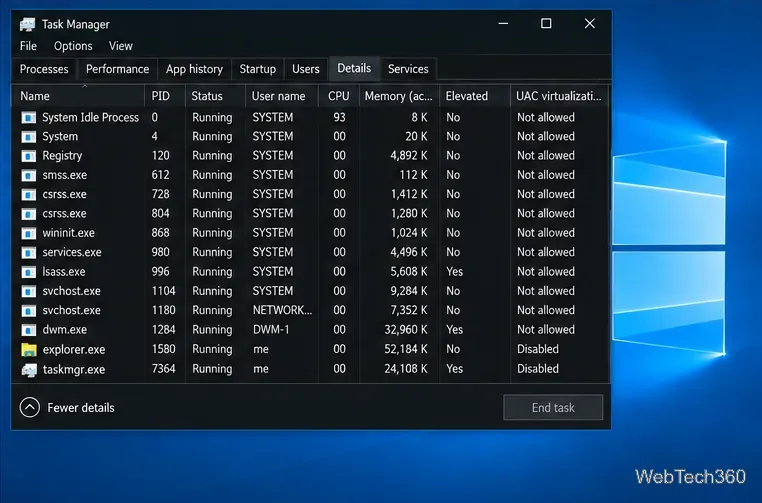Screen dimensions: 762x503
Task: Collapse view with Fewer details arrow
Action: 30,407
